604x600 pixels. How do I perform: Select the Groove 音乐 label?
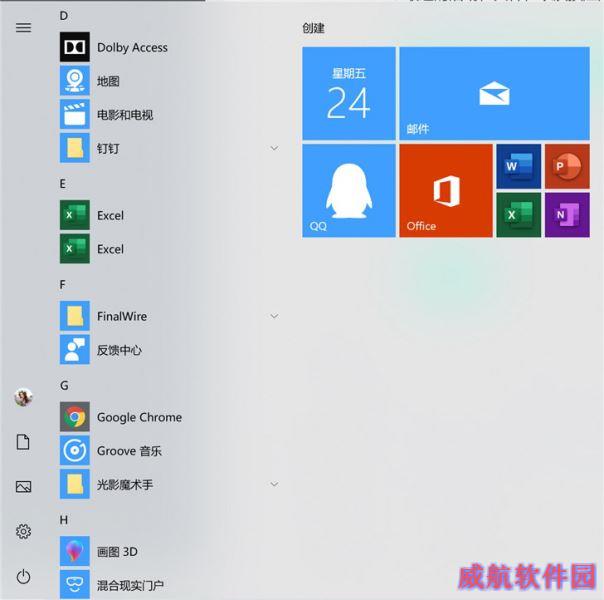(129, 451)
